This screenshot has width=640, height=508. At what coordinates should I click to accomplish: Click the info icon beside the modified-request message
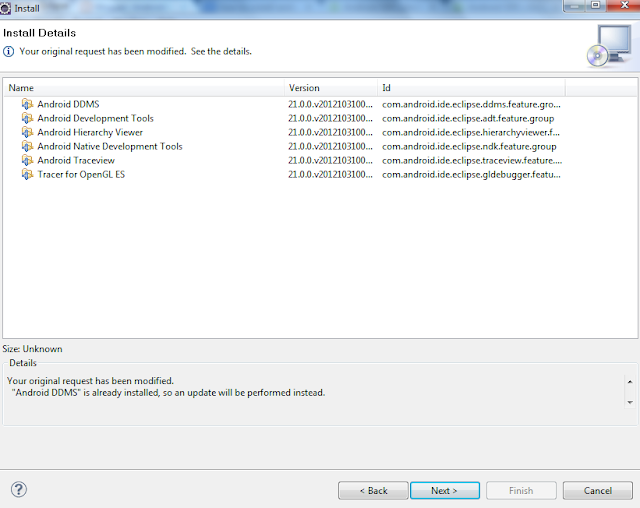click(8, 51)
